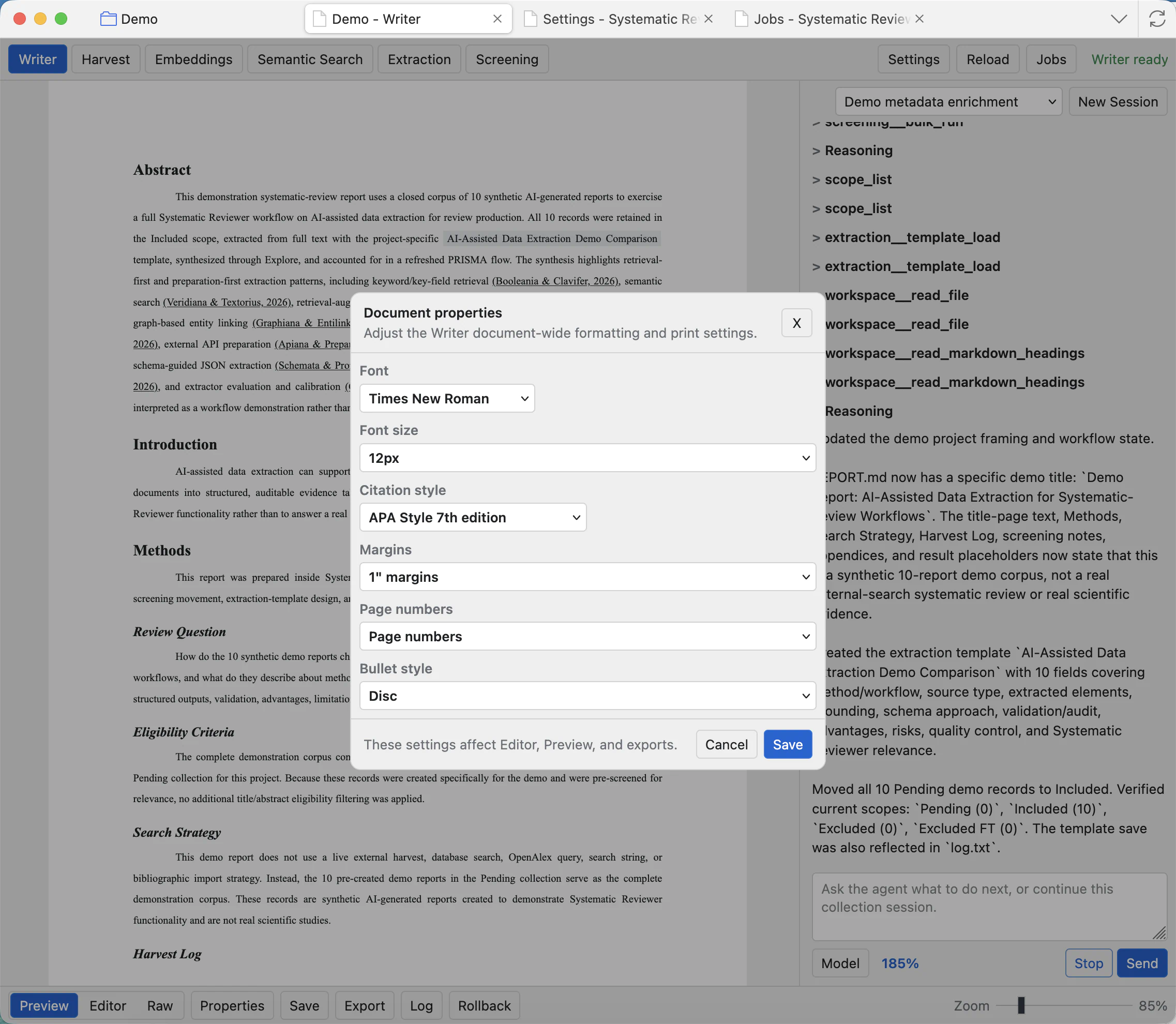Viewport: 1176px width, 1024px height.
Task: Switch to Raw mode
Action: coord(160,1006)
